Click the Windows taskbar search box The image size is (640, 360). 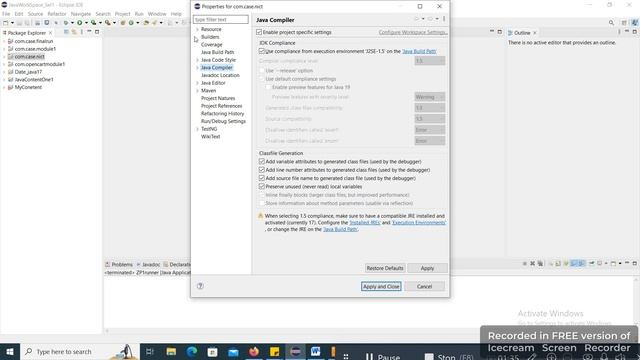80,351
